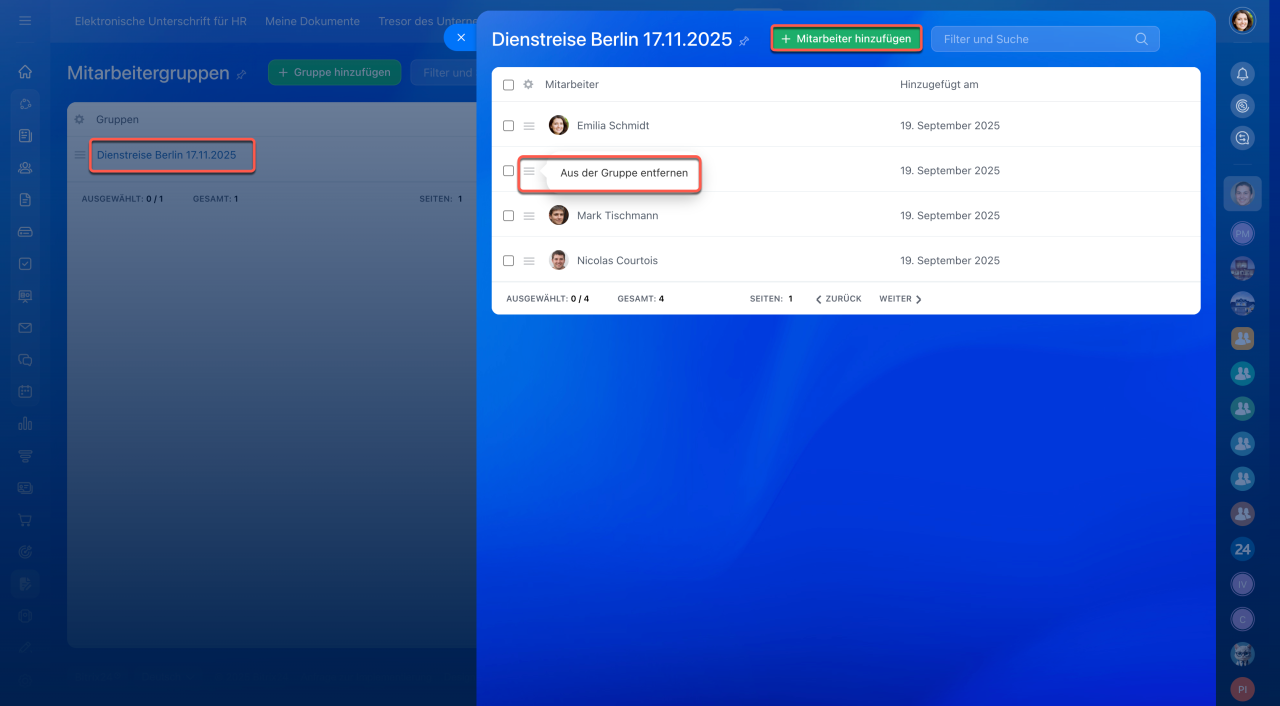Open the home icon in left sidebar

[25, 72]
